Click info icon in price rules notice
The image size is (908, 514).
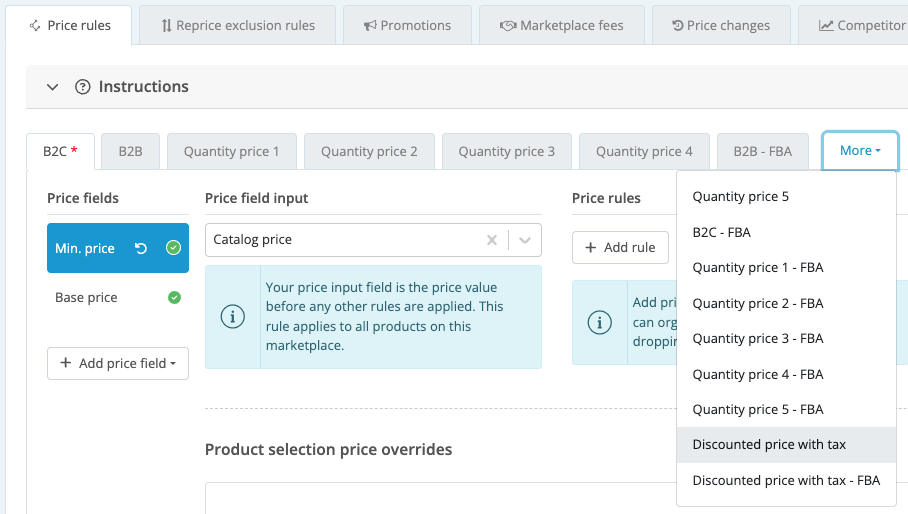pos(599,322)
